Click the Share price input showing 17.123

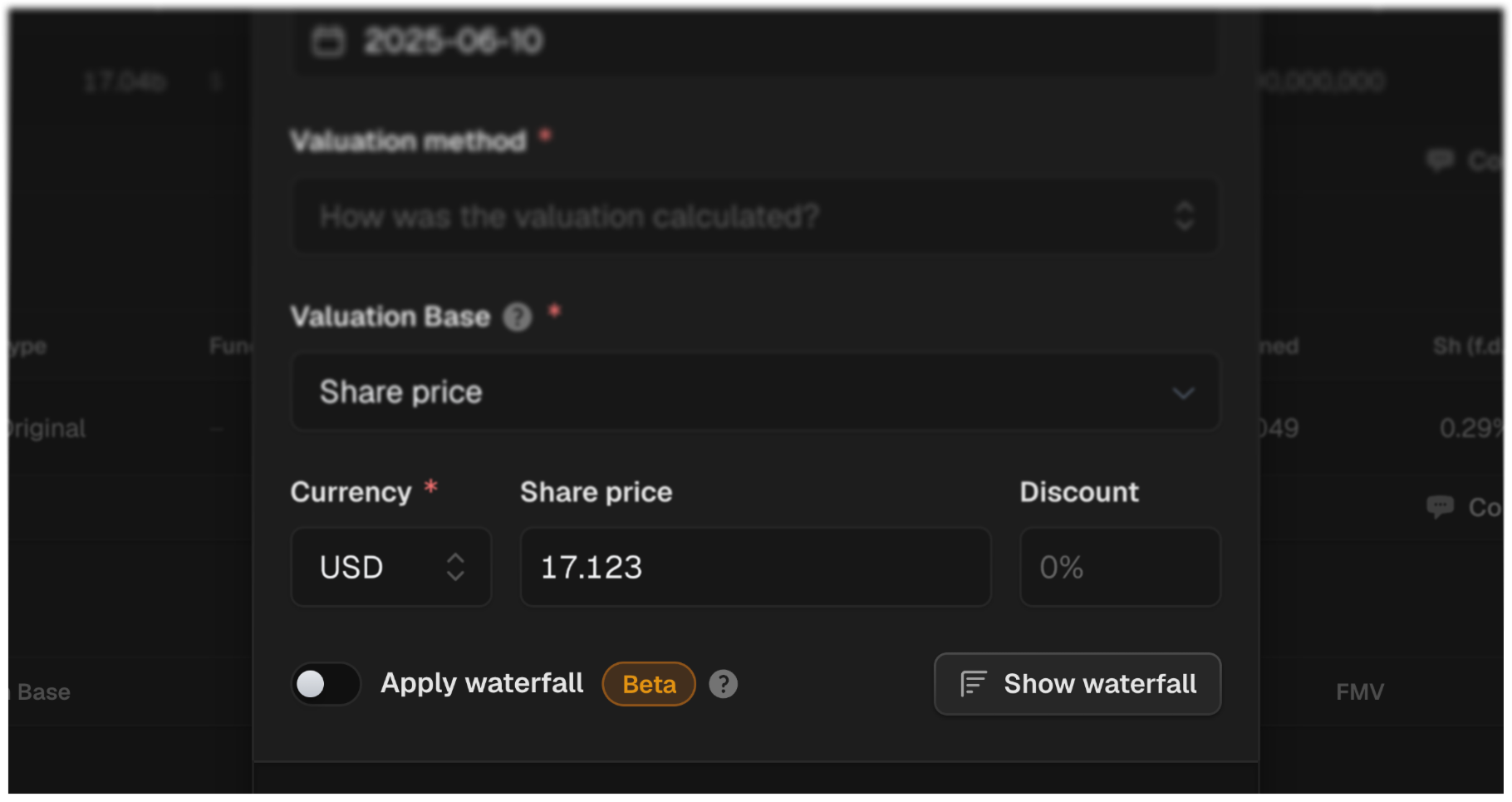point(755,567)
